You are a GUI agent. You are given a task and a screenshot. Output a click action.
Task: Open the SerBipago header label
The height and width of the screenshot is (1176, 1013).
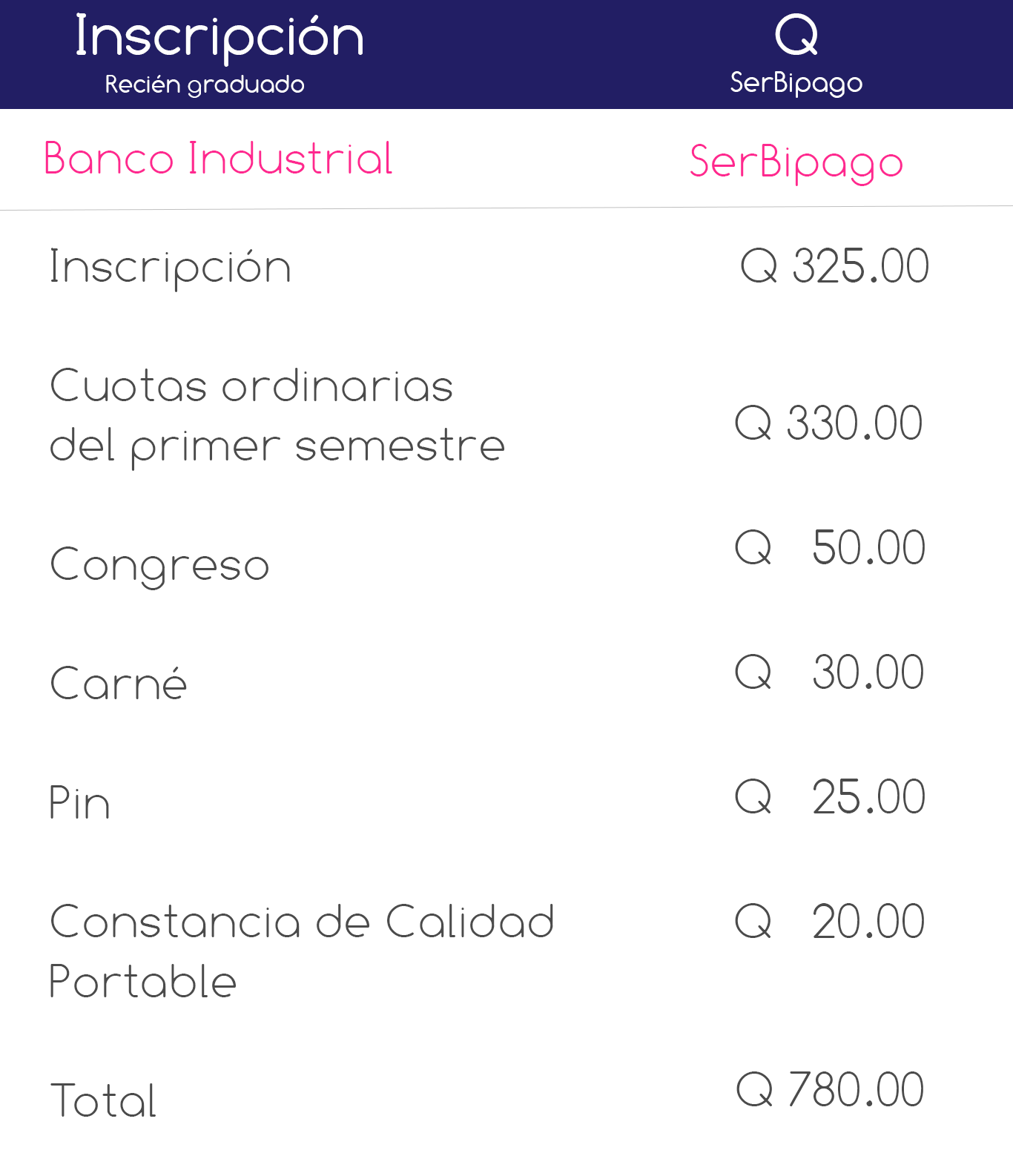click(x=796, y=83)
